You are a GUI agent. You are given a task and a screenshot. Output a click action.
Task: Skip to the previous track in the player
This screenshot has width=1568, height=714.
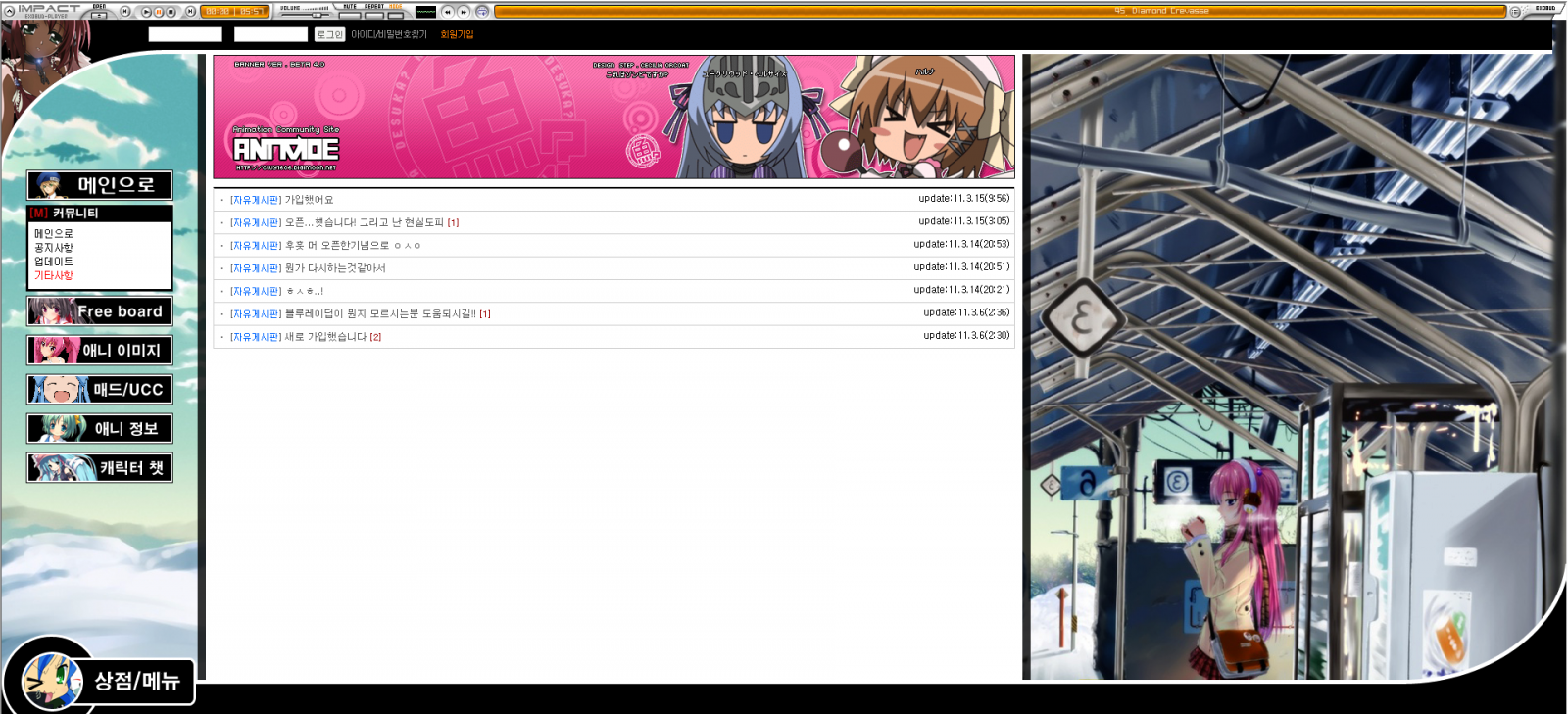pos(125,12)
